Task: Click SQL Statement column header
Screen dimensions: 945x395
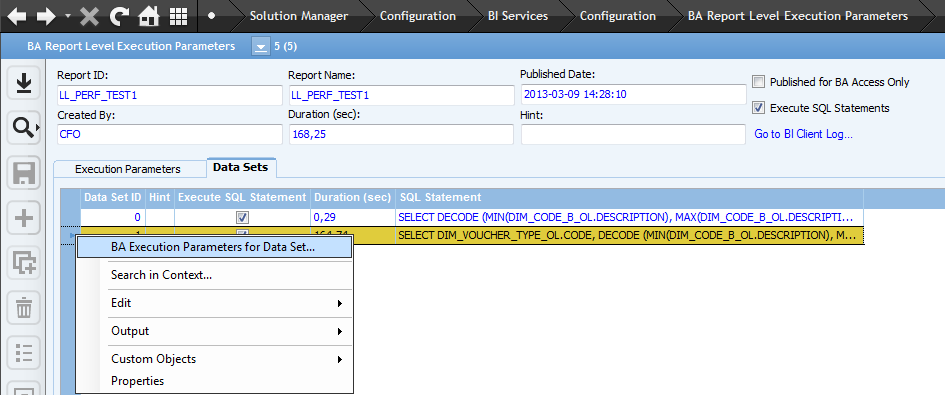Action: tap(629, 197)
